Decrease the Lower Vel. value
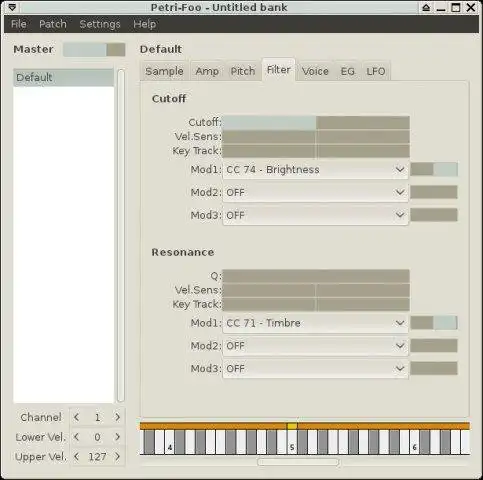 point(77,437)
